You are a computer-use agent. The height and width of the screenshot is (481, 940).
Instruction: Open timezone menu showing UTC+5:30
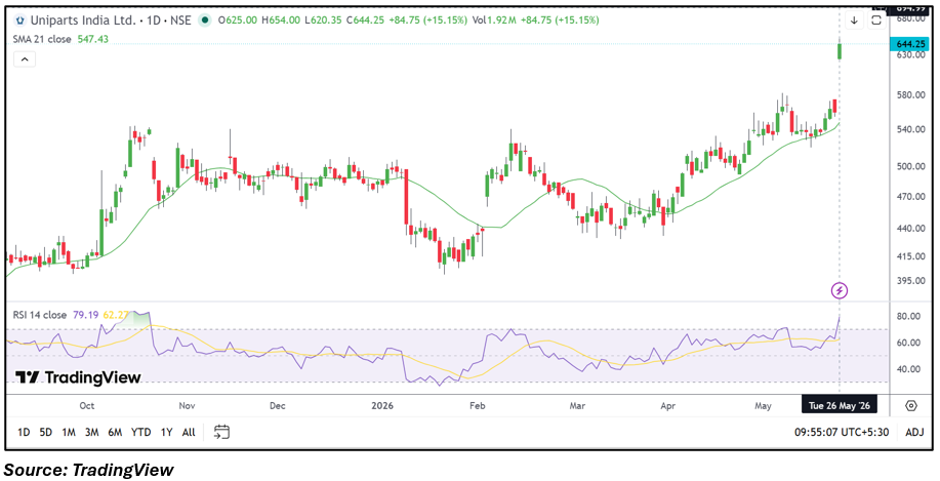pyautogui.click(x=842, y=432)
